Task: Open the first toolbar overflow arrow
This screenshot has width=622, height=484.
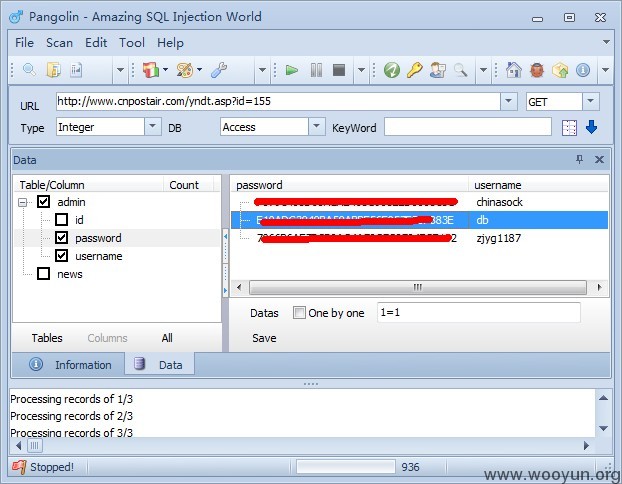Action: point(120,70)
